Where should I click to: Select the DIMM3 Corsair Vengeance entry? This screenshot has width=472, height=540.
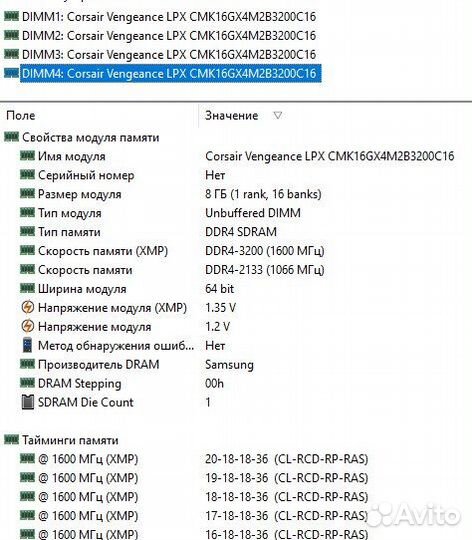click(x=169, y=55)
